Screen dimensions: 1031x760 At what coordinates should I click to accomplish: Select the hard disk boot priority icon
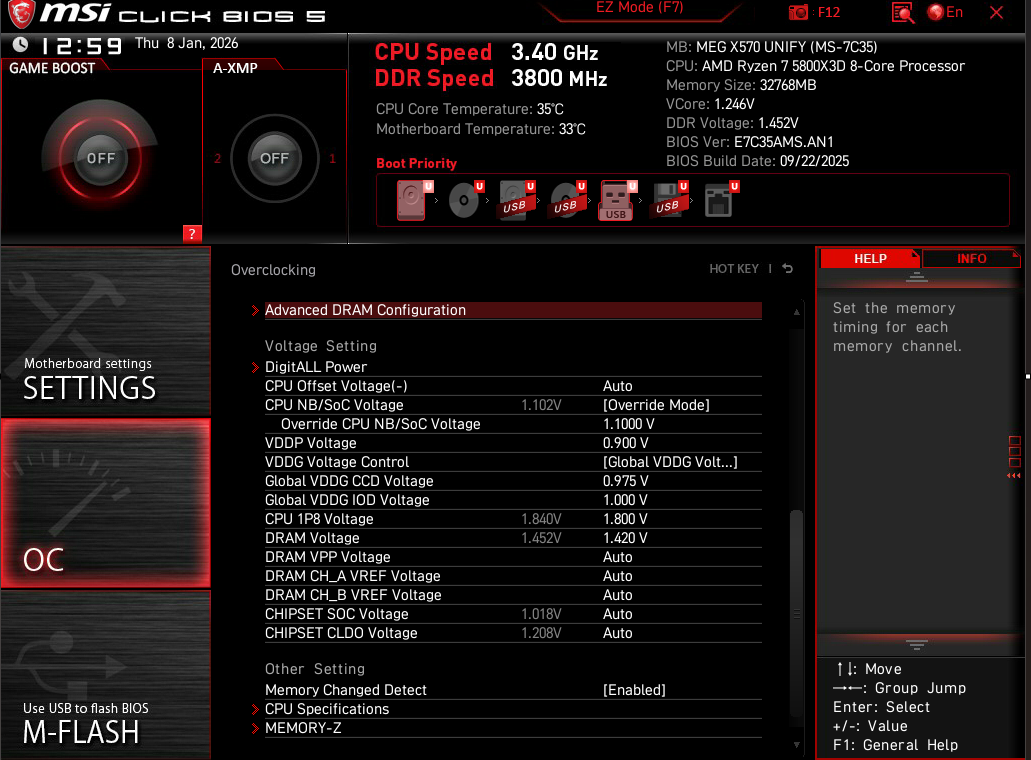[413, 201]
